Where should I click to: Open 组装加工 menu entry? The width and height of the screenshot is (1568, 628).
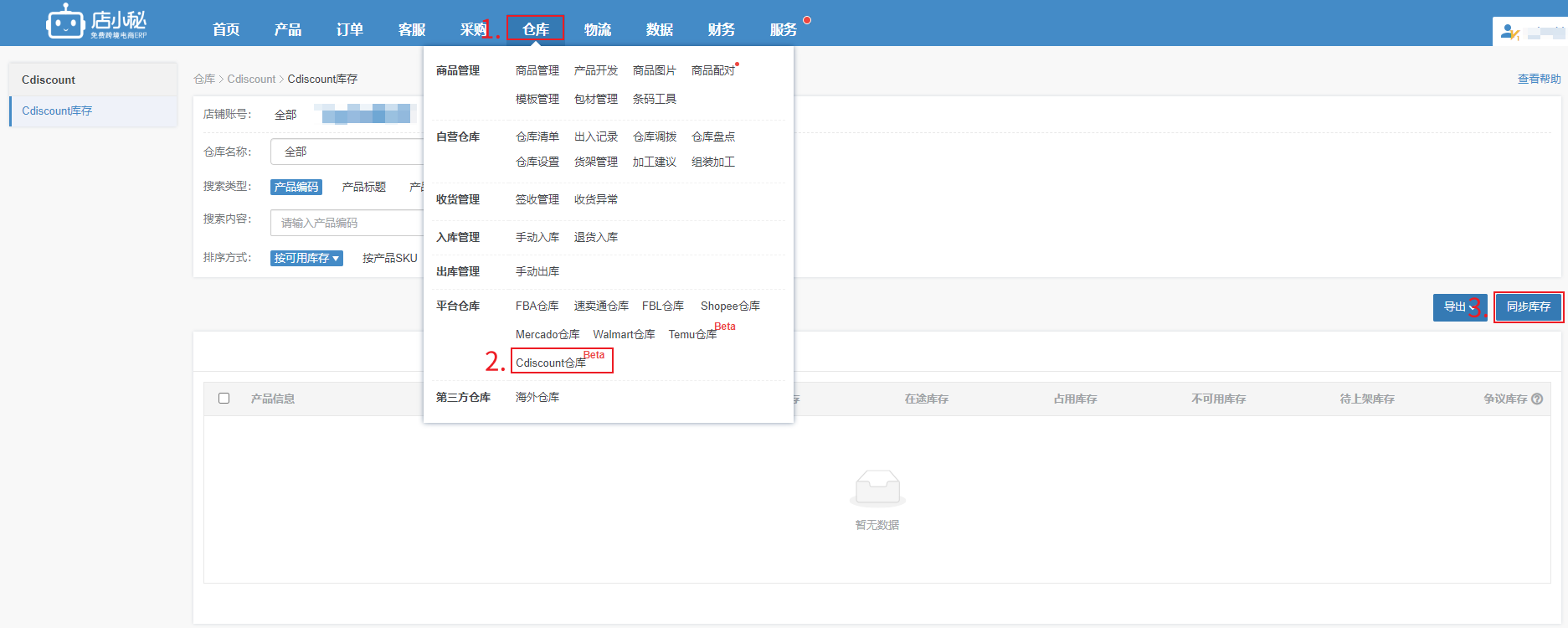click(x=713, y=162)
